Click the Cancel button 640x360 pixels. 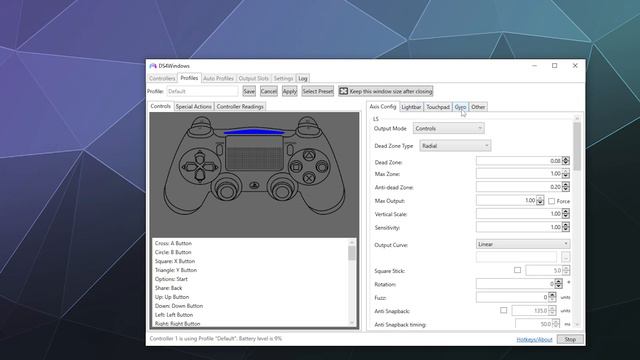pyautogui.click(x=269, y=91)
